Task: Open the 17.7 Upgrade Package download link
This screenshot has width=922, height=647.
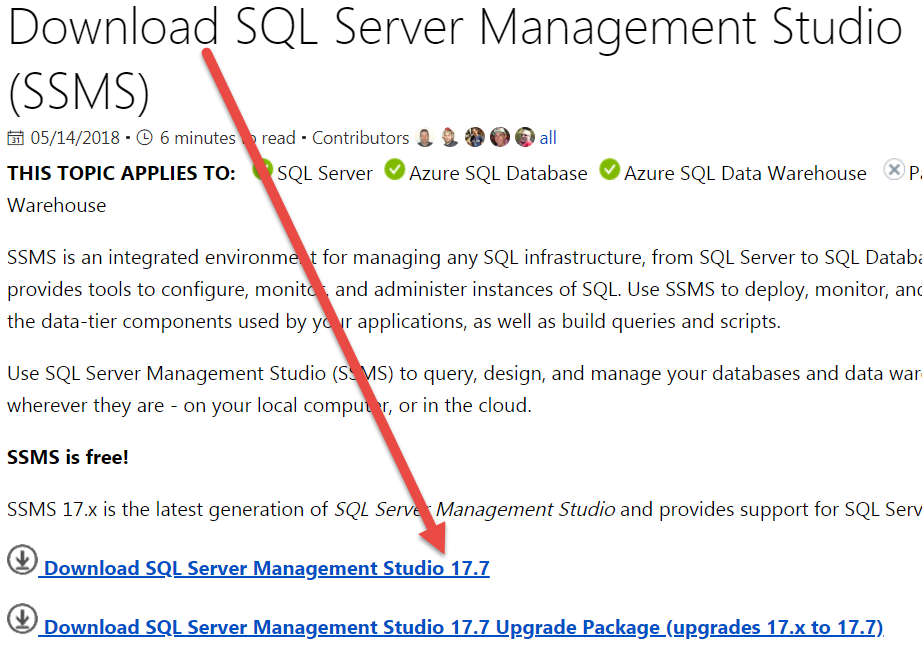Action: click(x=463, y=628)
